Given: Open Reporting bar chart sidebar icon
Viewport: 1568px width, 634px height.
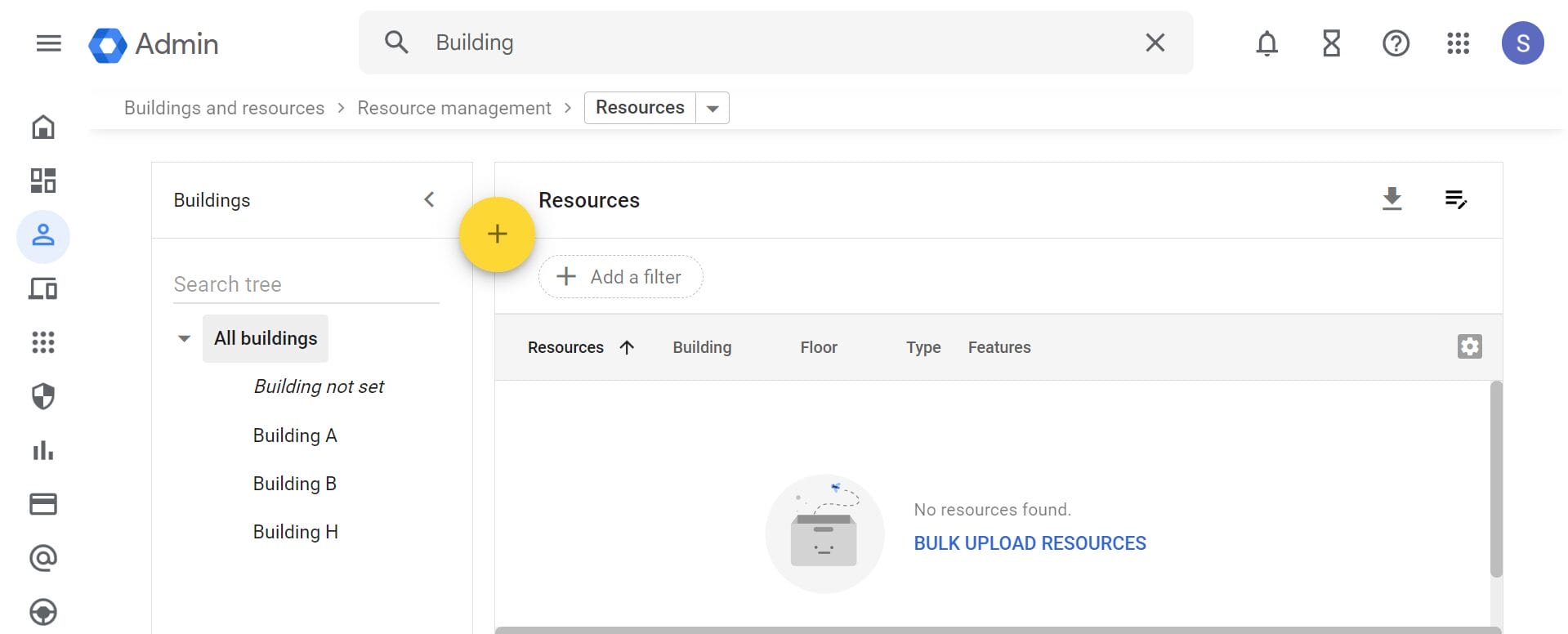Looking at the screenshot, I should click(43, 450).
